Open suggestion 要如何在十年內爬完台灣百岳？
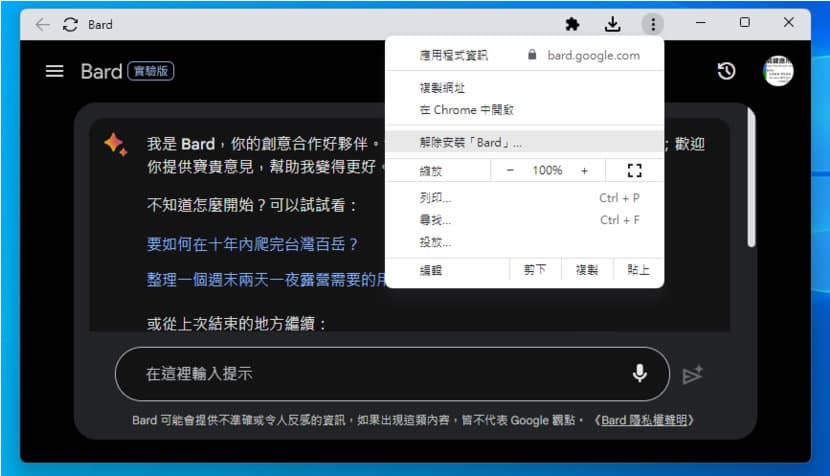The height and width of the screenshot is (476, 830). point(252,244)
